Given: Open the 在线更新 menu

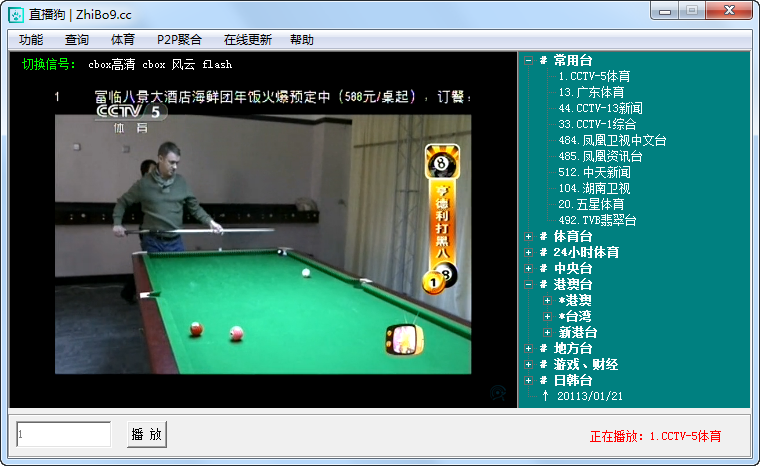Looking at the screenshot, I should [x=248, y=40].
